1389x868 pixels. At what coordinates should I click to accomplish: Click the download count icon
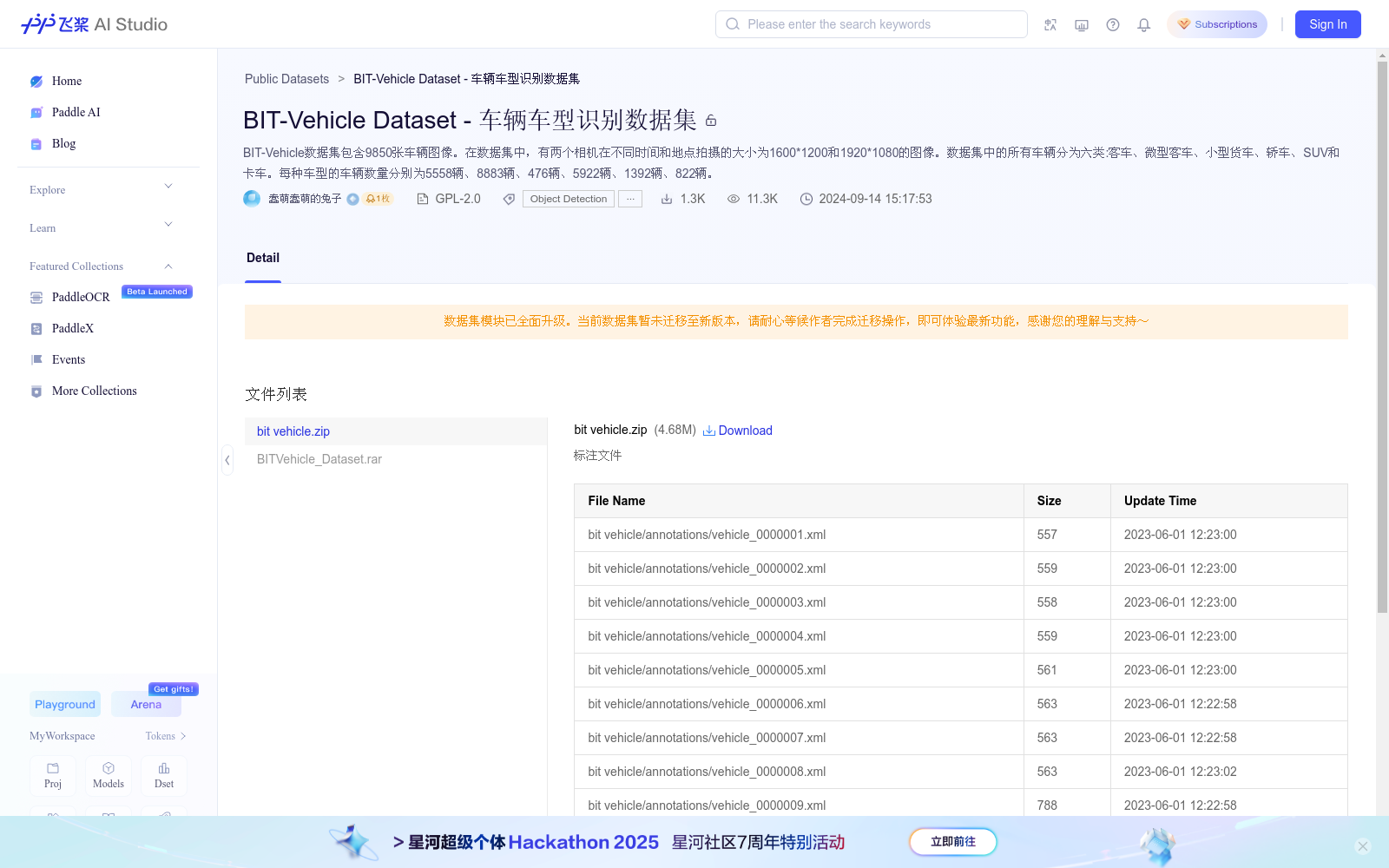click(x=667, y=199)
